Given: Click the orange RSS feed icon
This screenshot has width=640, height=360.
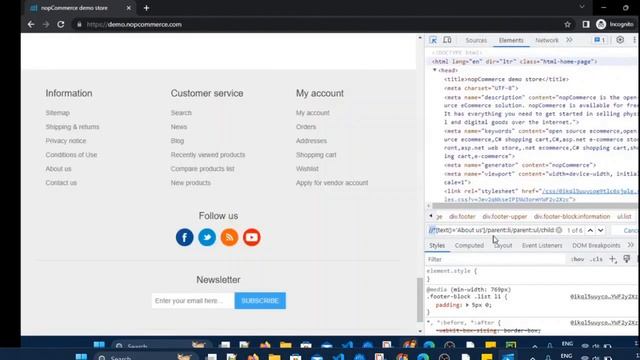Looking at the screenshot, I should [229, 237].
